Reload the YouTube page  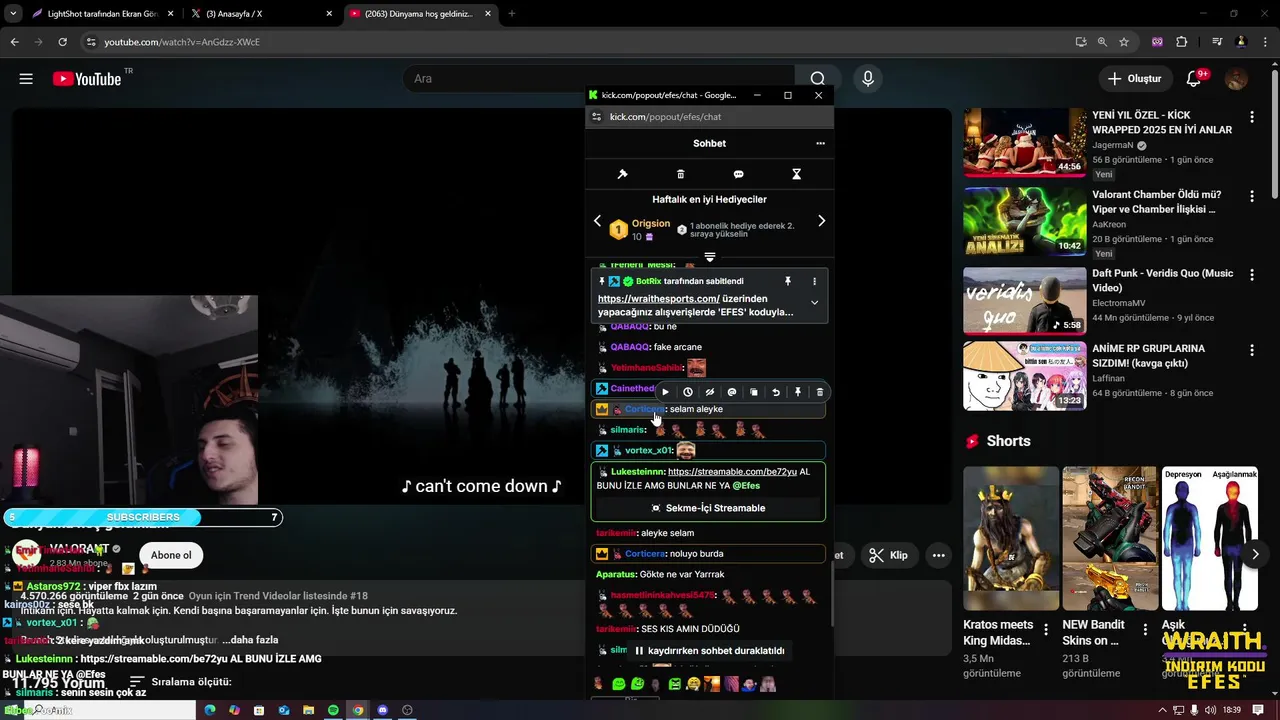coord(63,42)
